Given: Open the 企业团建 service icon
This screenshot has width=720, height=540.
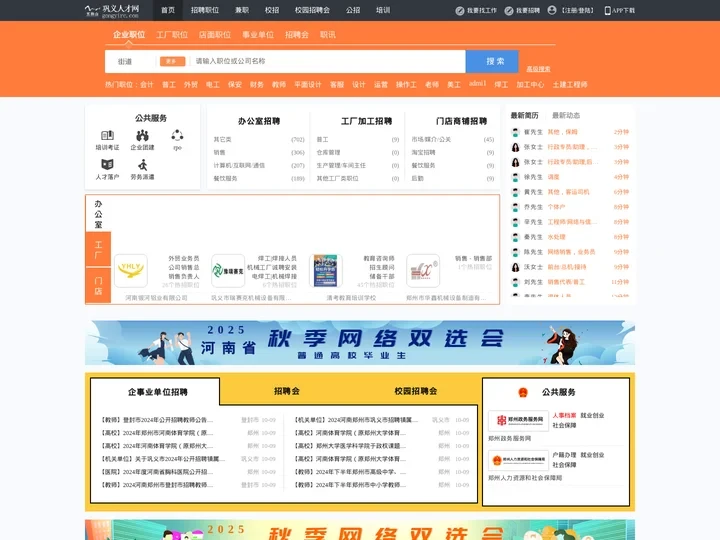Looking at the screenshot, I should [x=142, y=135].
